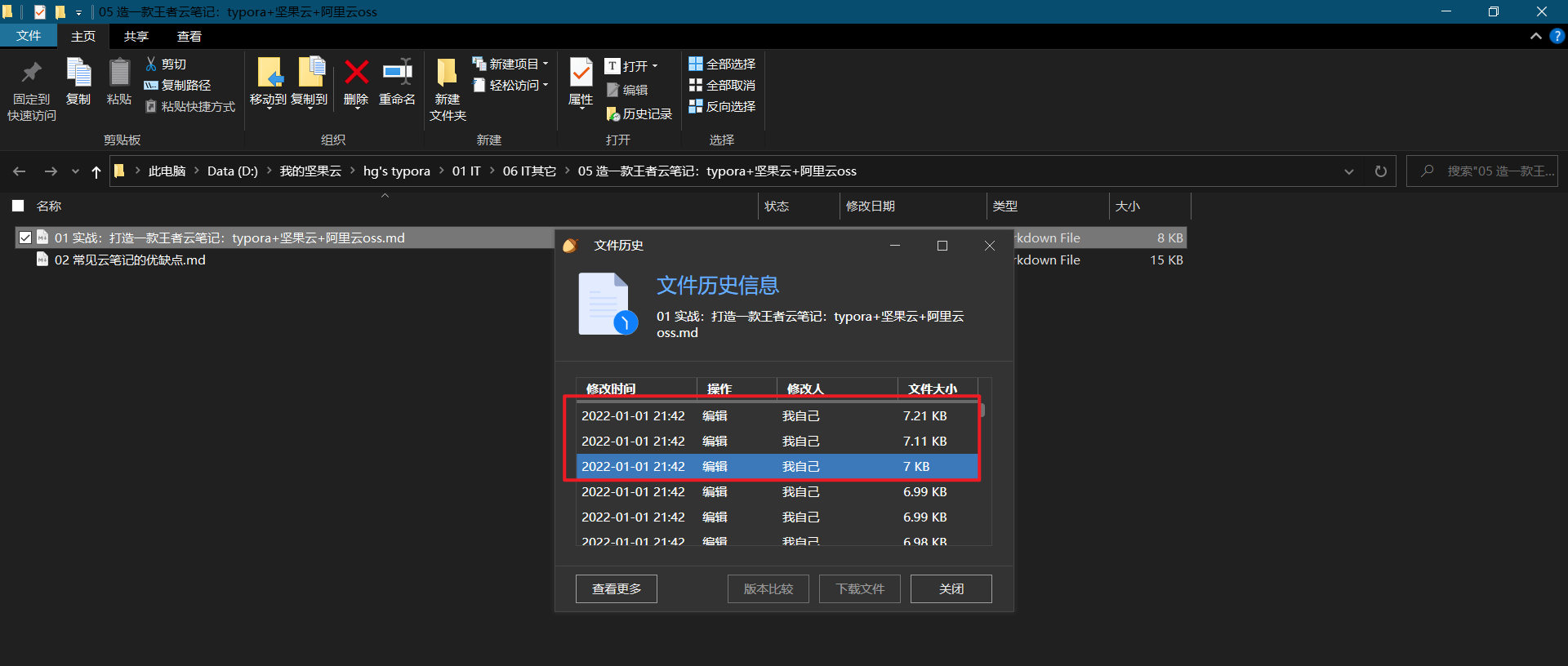Pin folder to Quick access
The image size is (1568, 666).
pyautogui.click(x=31, y=90)
